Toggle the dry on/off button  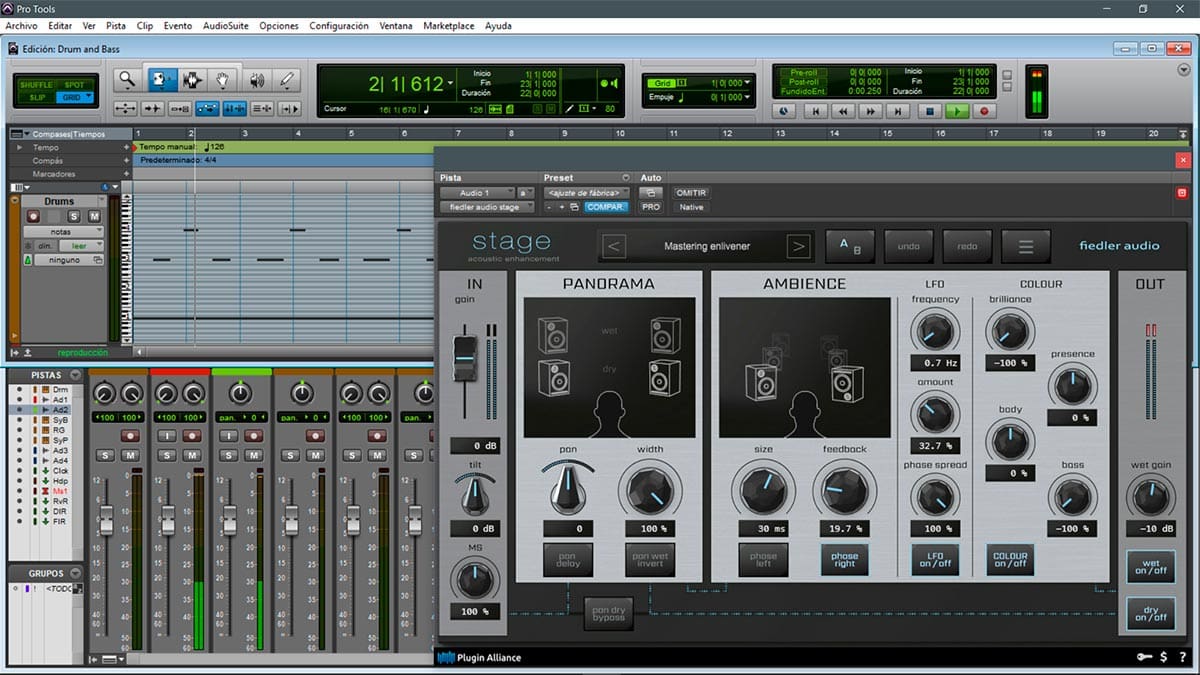[x=1150, y=613]
